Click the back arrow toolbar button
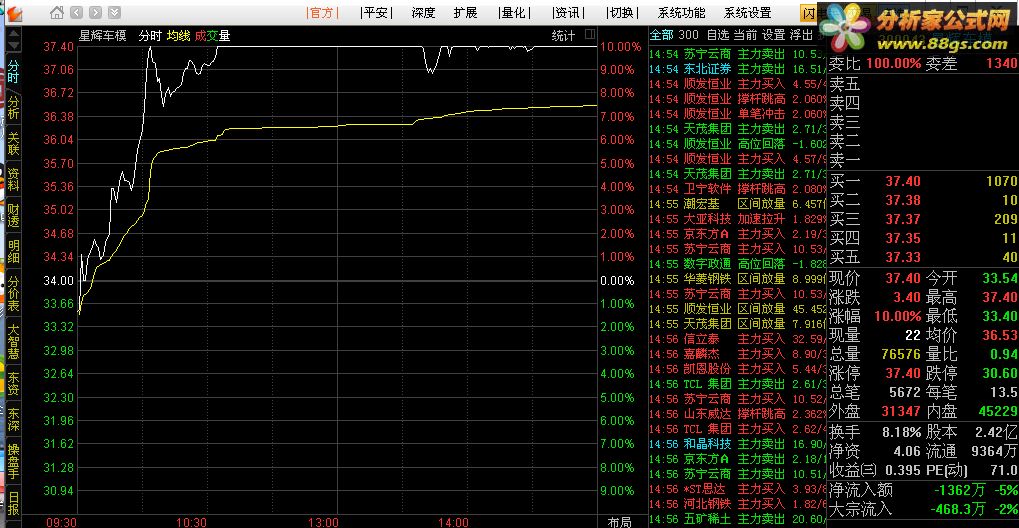1019x528 pixels. 77,12
